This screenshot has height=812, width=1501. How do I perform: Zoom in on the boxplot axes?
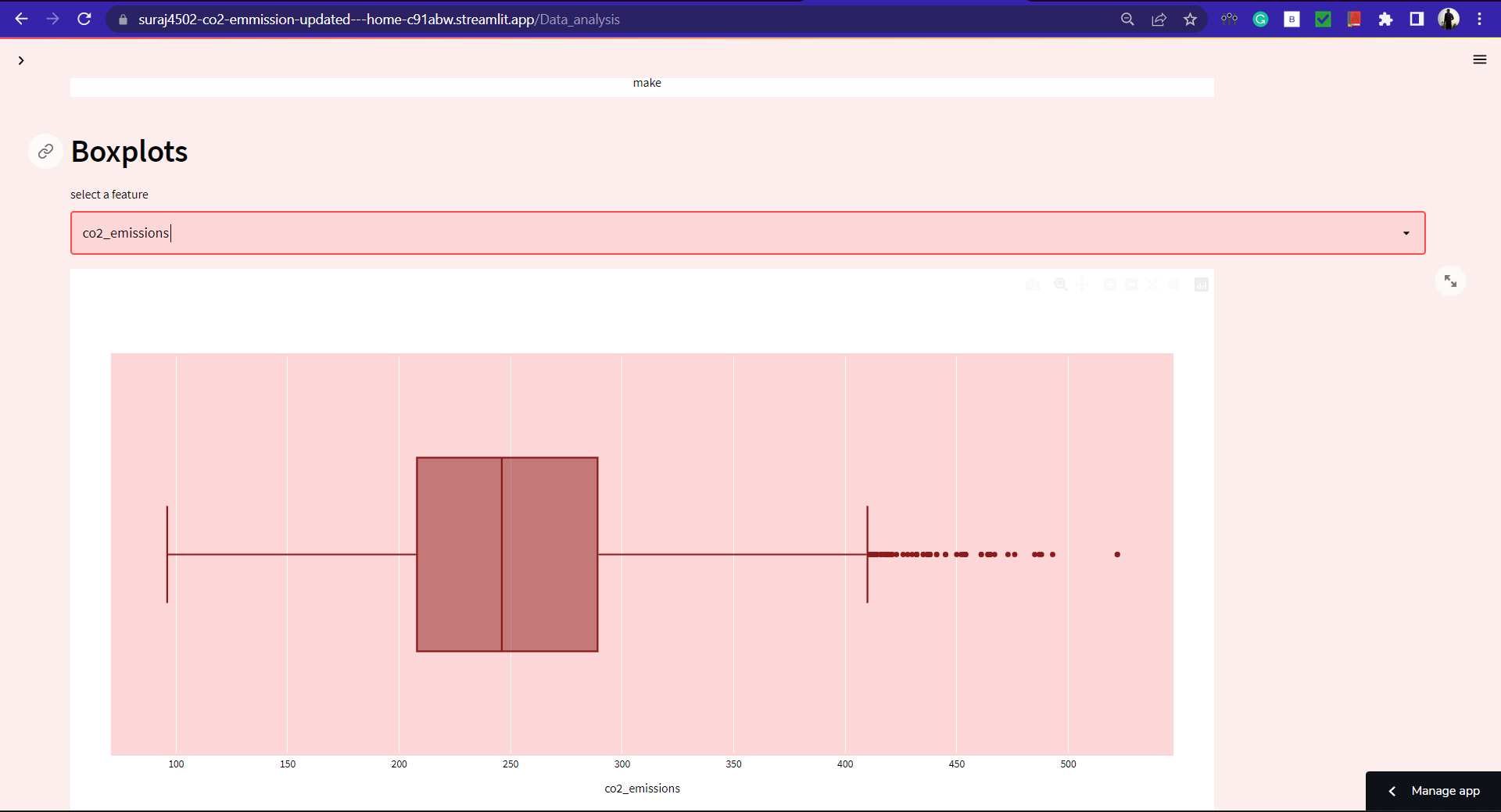point(1110,284)
